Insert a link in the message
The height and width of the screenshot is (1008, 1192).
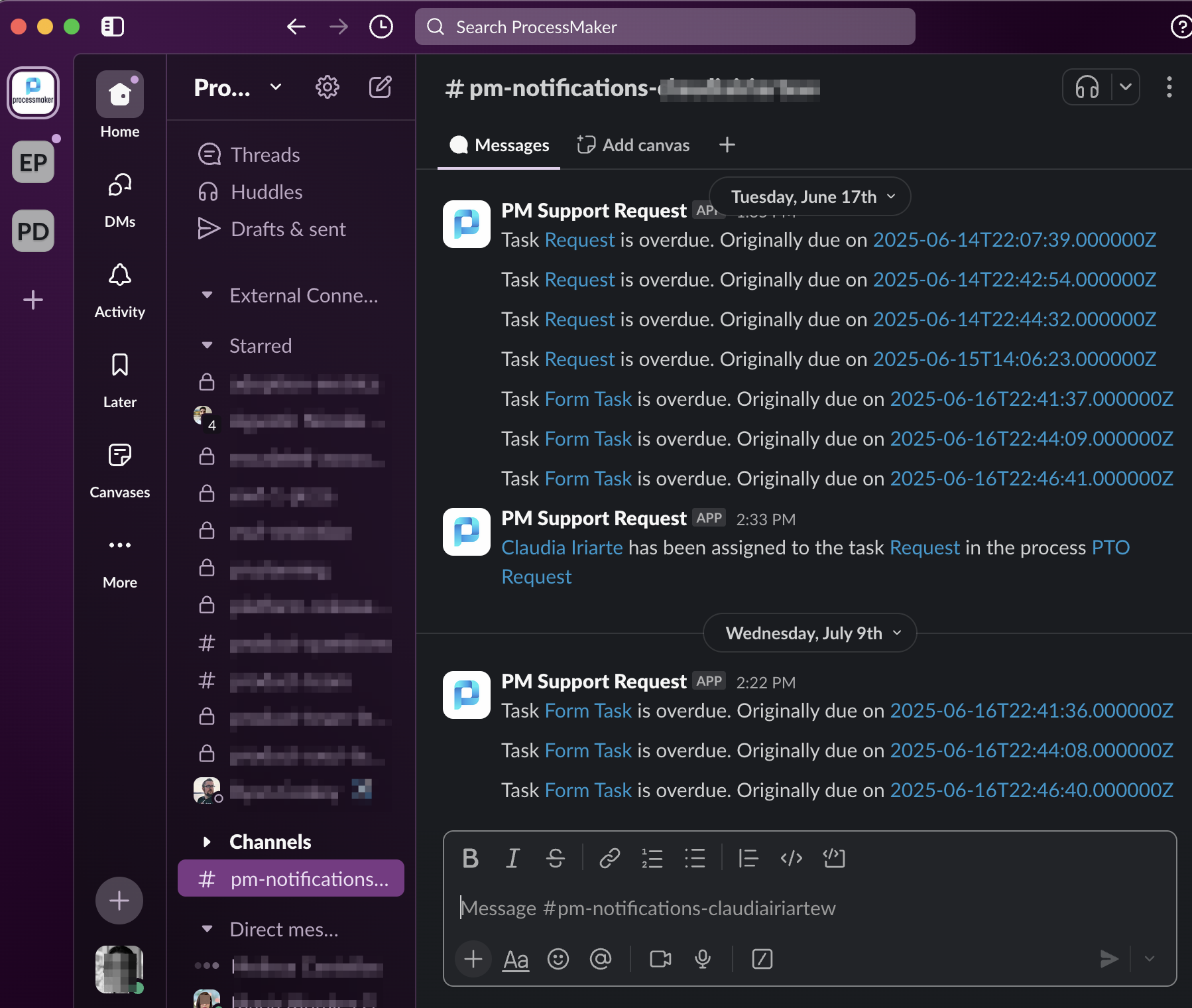(x=610, y=858)
